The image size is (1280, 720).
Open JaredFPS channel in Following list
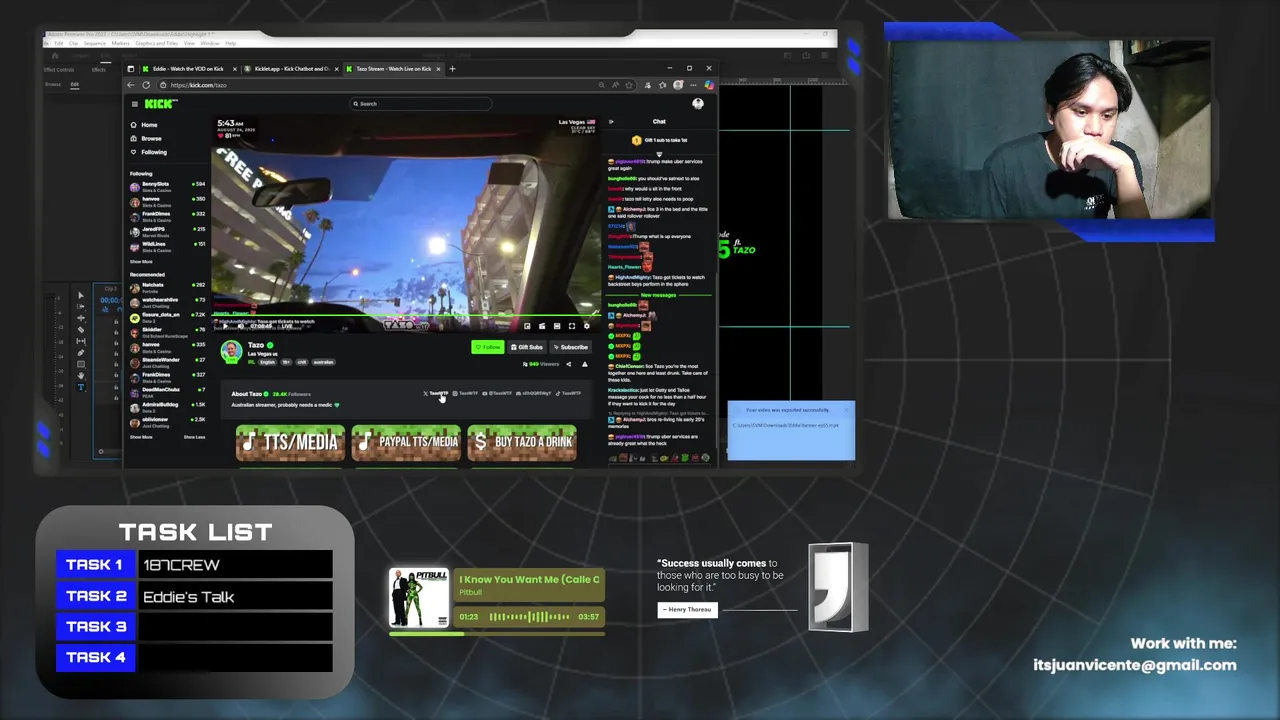168,233
